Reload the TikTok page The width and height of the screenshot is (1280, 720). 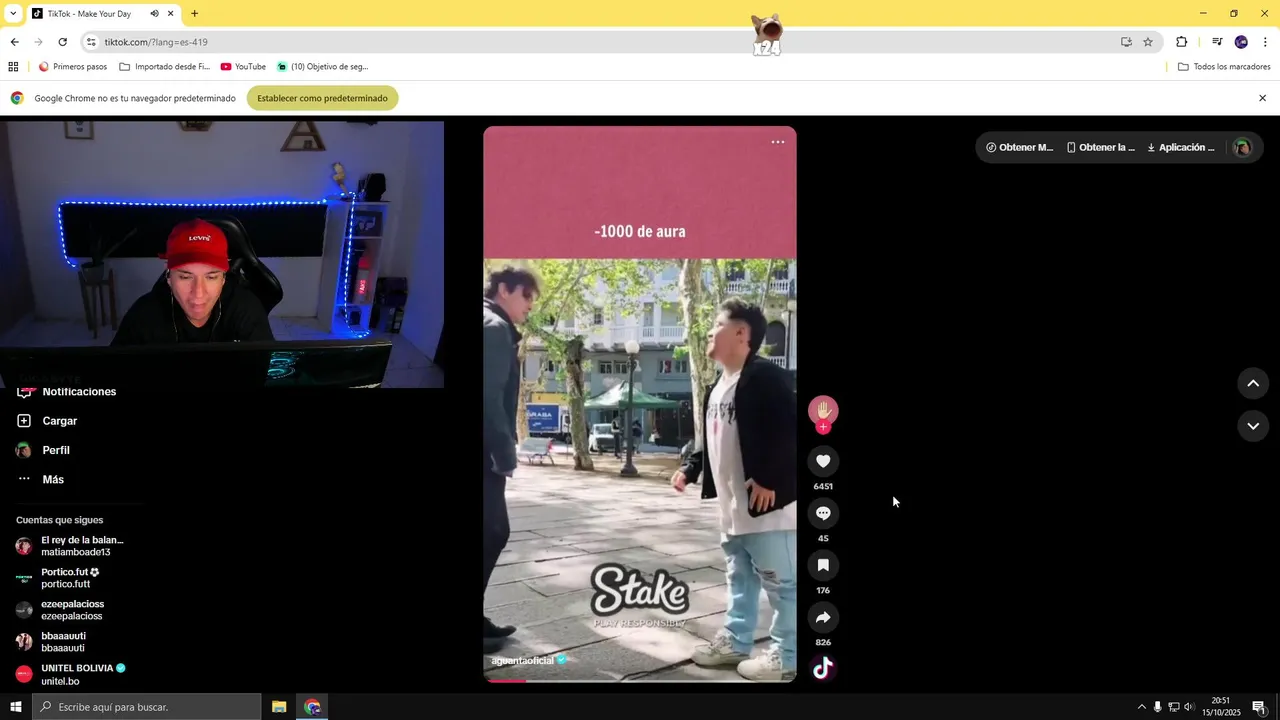coord(62,42)
